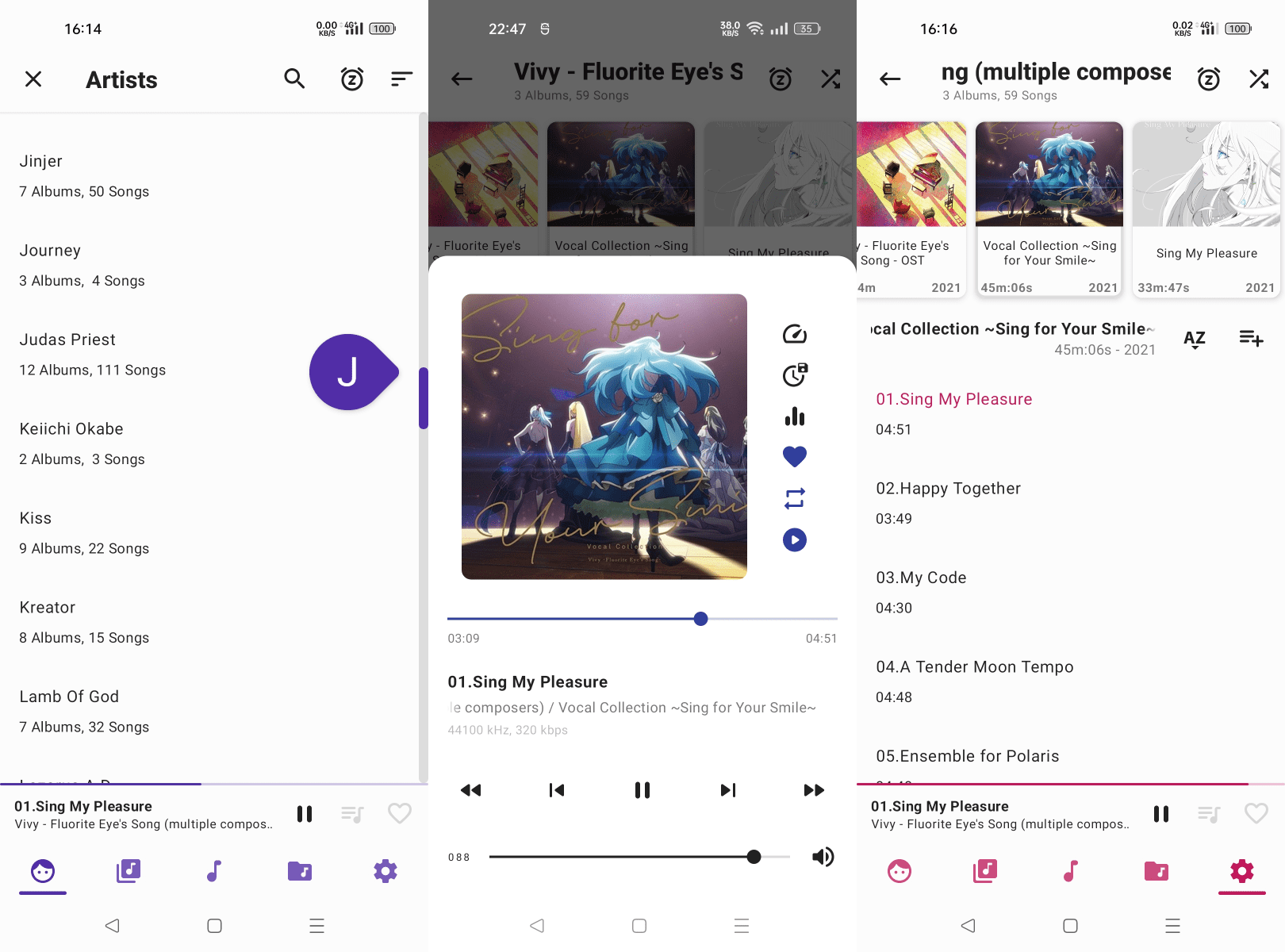Image resolution: width=1285 pixels, height=952 pixels.
Task: Fast-forward the current song
Action: [814, 790]
